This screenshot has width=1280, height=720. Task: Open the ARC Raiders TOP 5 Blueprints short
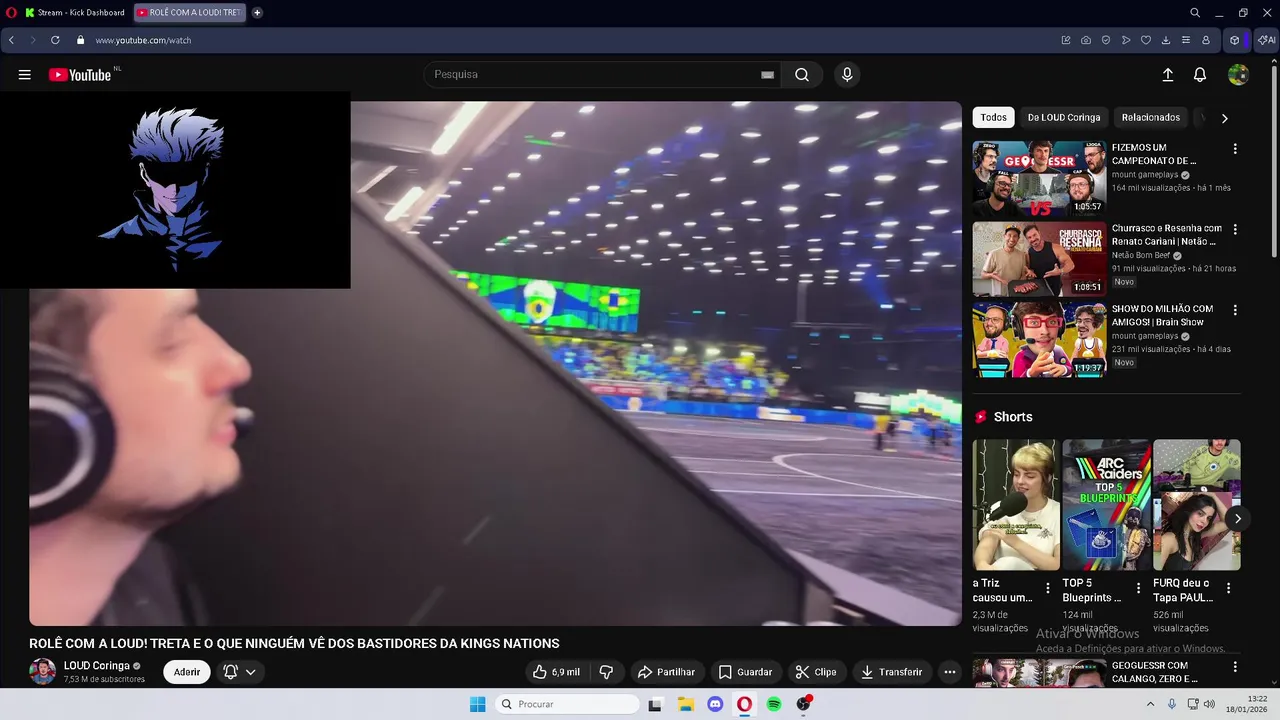point(1106,505)
